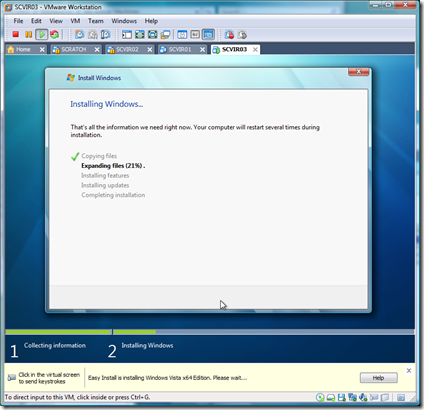Close the SCVIR02 tab
424x410 pixels.
pos(150,49)
